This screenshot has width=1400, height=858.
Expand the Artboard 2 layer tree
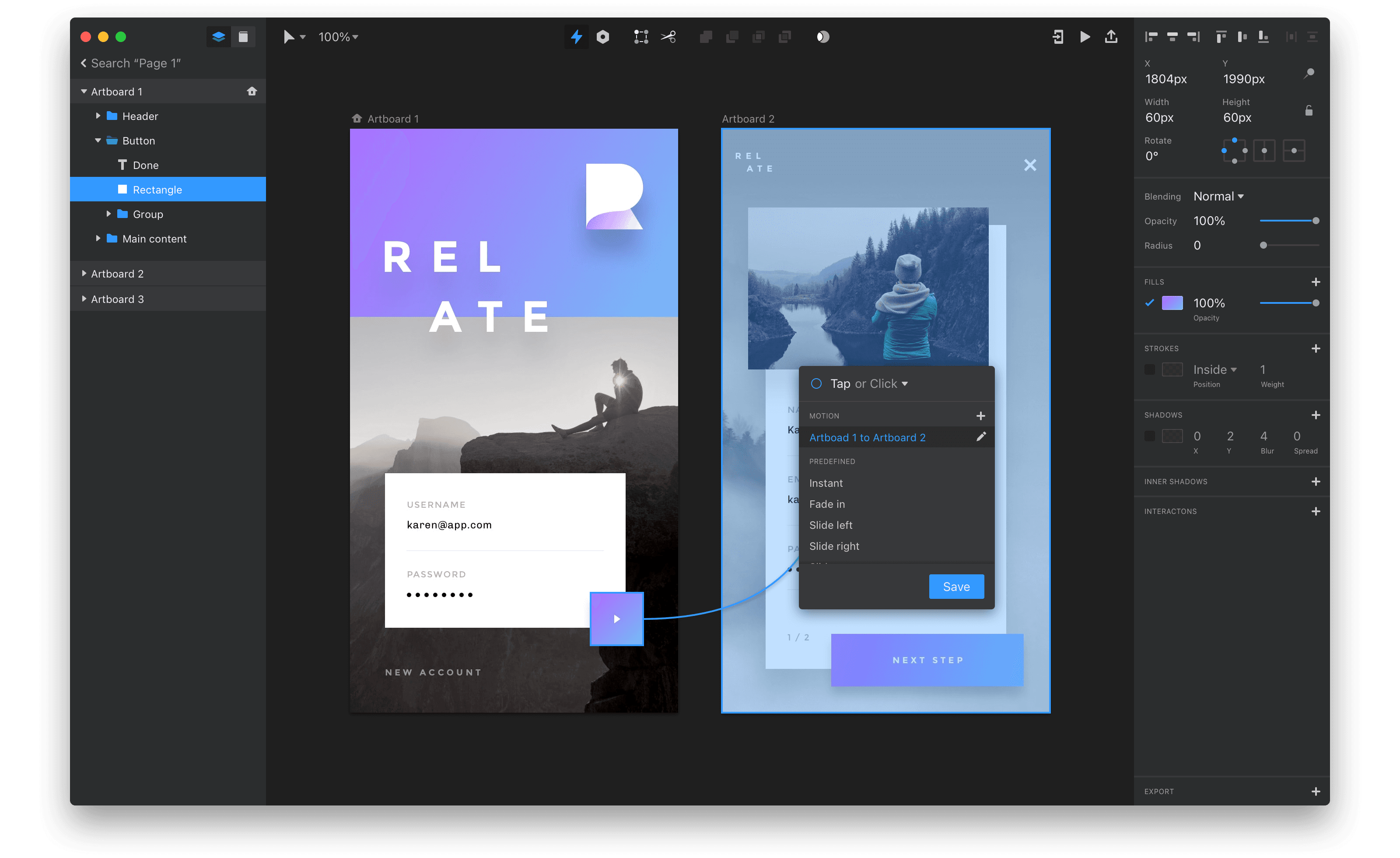(84, 274)
